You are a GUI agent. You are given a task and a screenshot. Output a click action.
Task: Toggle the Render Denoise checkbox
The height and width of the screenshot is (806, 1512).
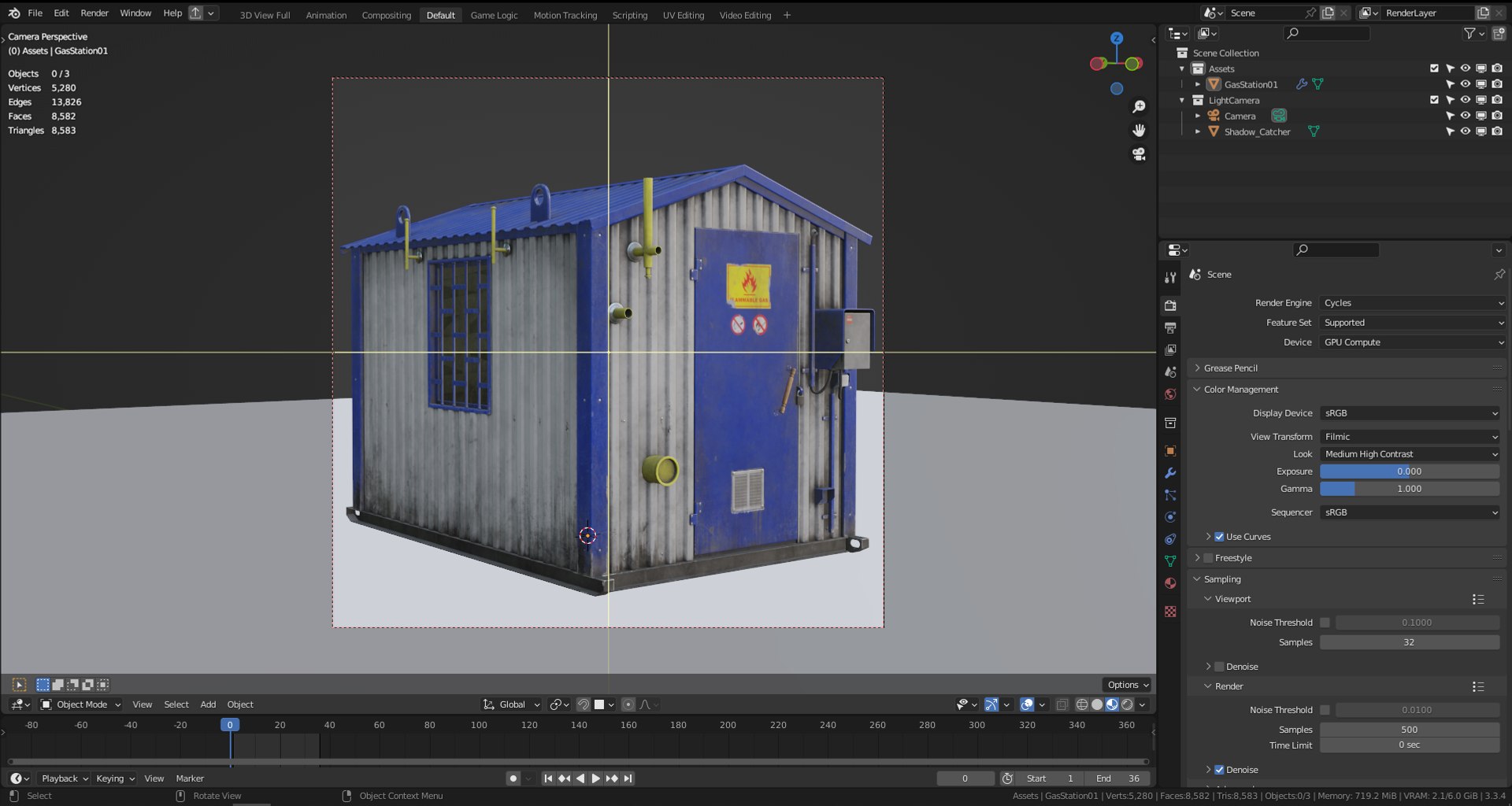pyautogui.click(x=1219, y=770)
